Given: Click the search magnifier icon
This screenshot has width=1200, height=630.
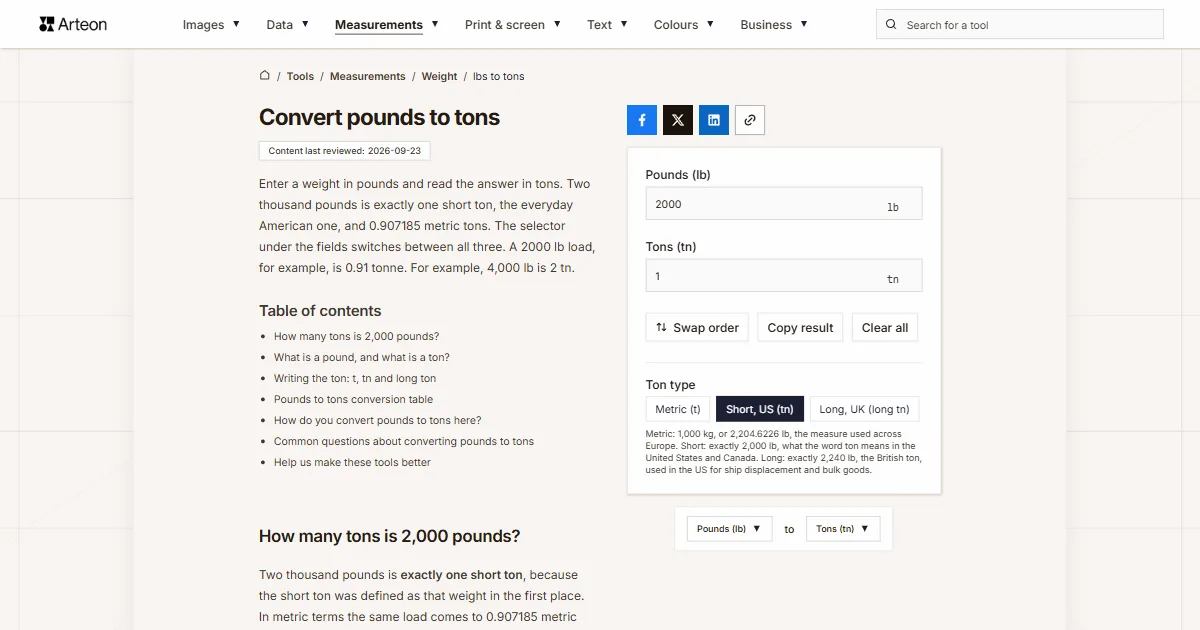Looking at the screenshot, I should click(x=891, y=25).
